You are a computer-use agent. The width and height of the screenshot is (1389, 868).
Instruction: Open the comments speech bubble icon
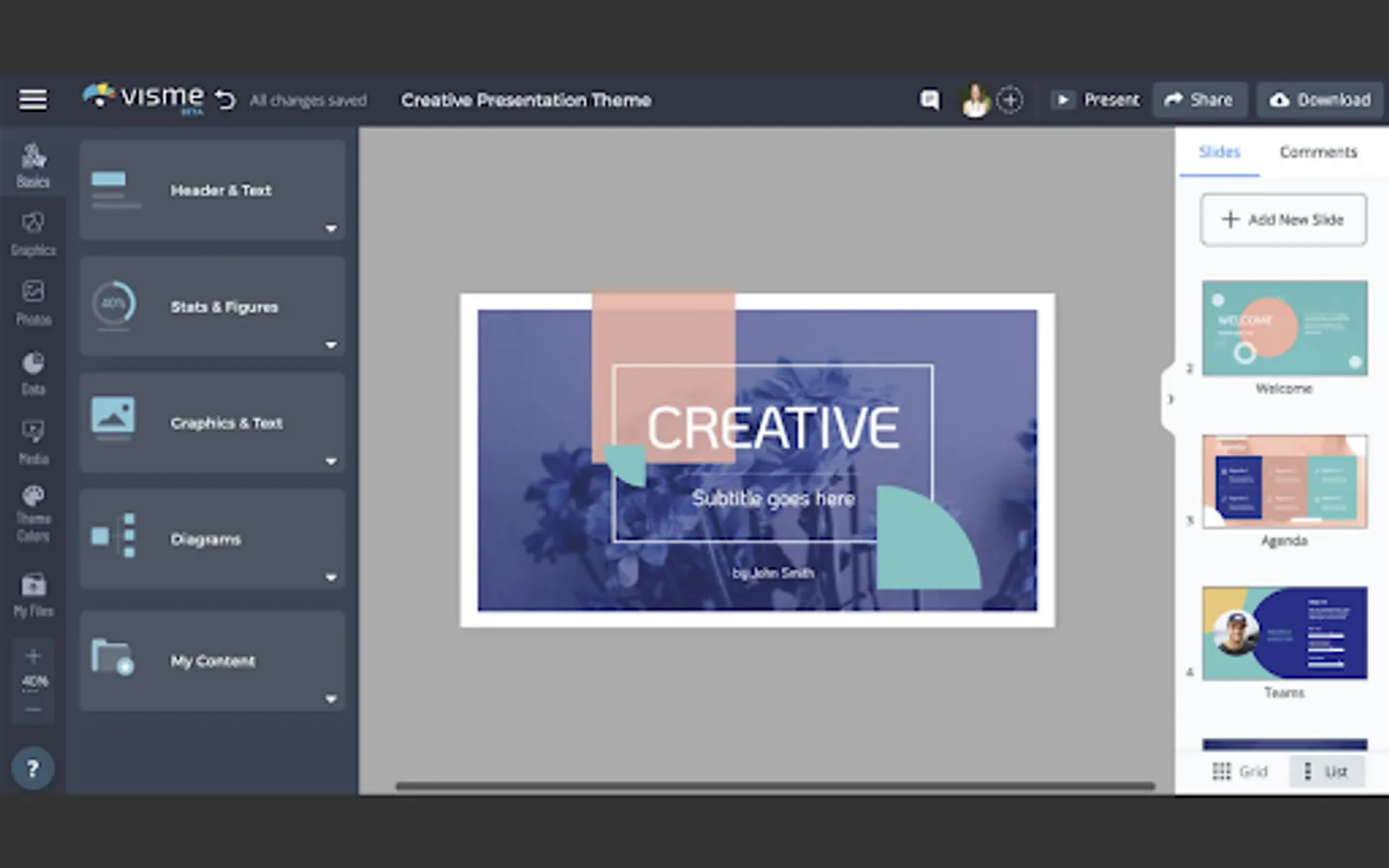point(929,99)
